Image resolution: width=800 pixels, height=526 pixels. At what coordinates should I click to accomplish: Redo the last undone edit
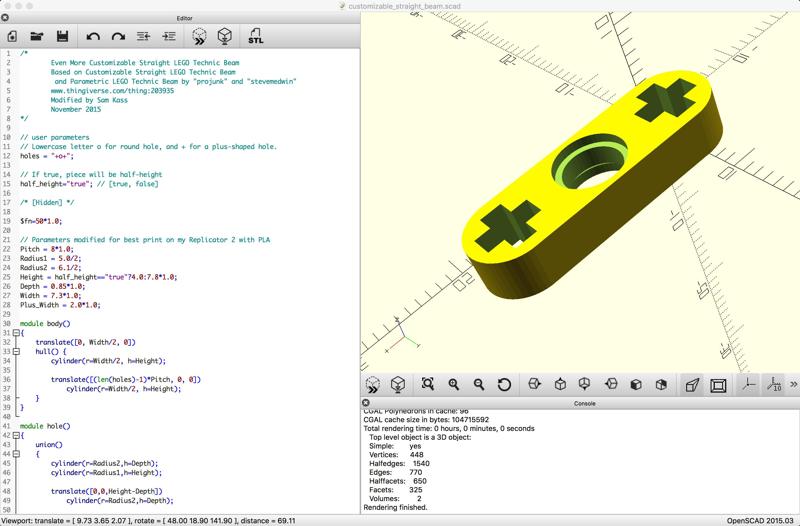point(118,36)
